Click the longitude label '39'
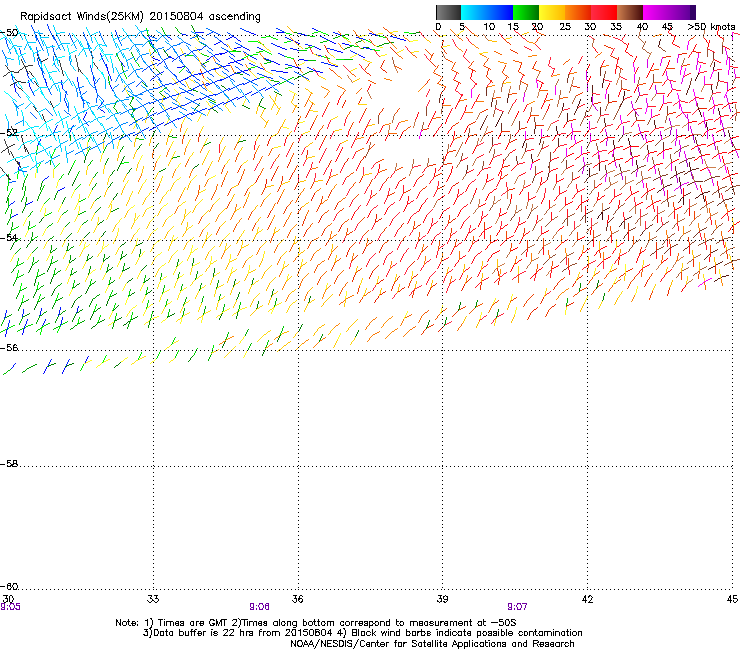The width and height of the screenshot is (740, 650). pos(442,599)
